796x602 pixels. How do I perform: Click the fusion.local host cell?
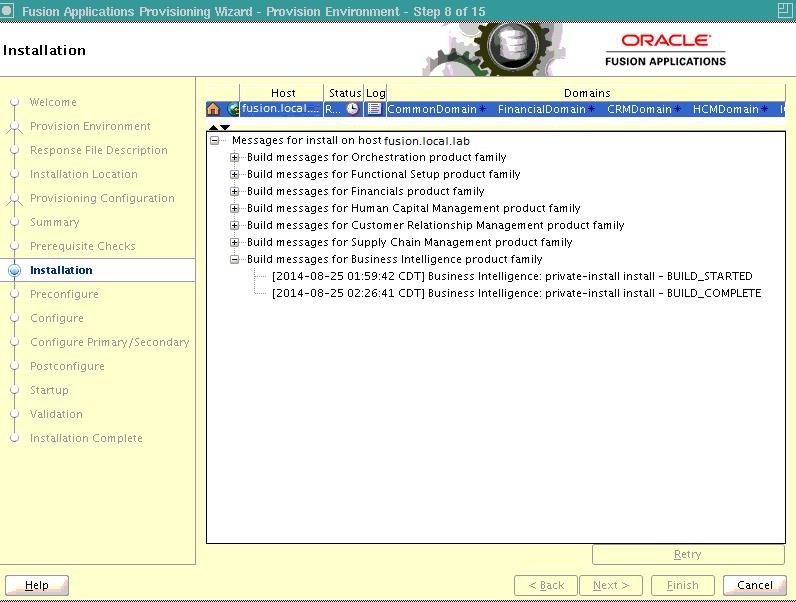pos(281,109)
